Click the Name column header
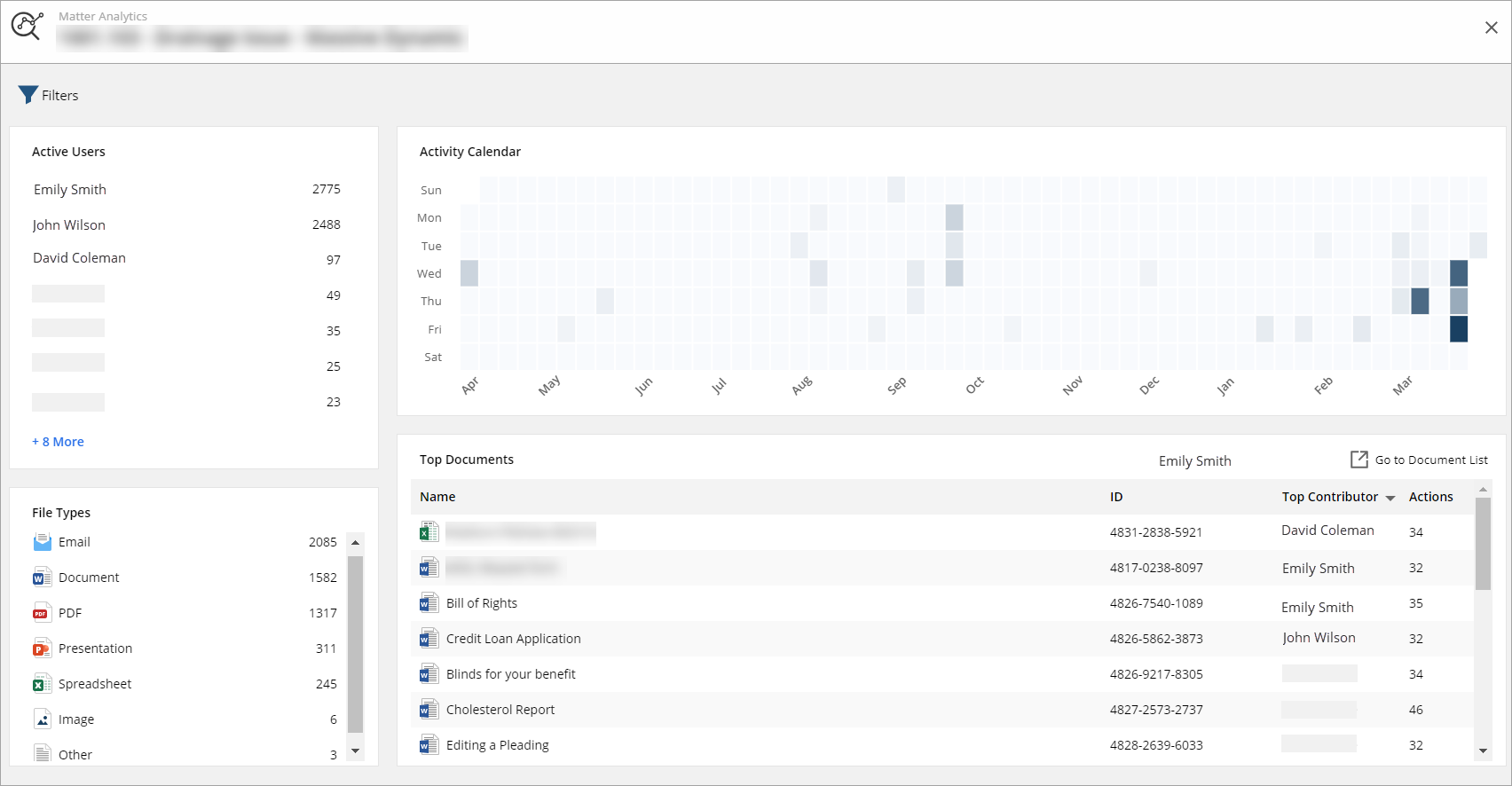 coord(437,497)
